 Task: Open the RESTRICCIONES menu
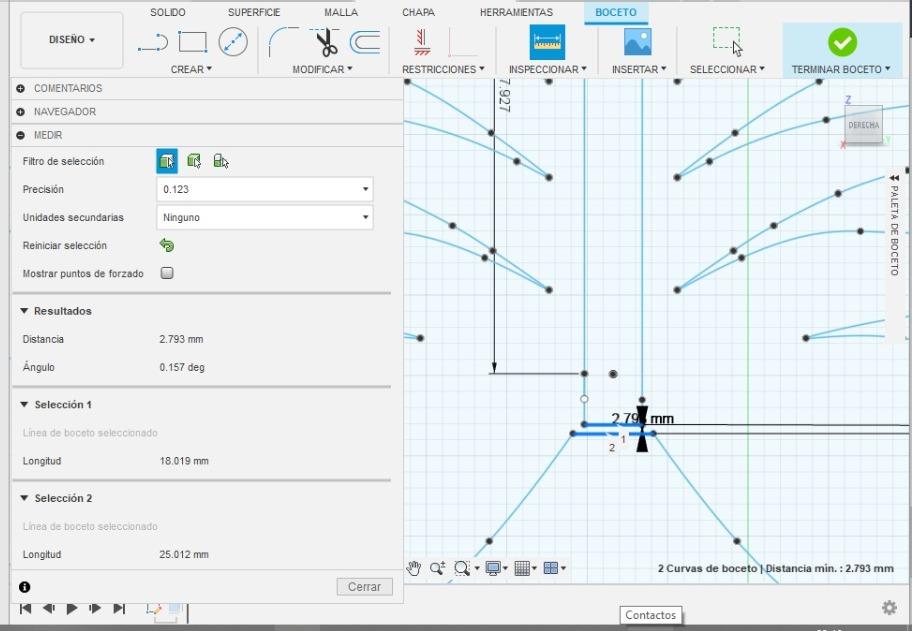click(443, 69)
